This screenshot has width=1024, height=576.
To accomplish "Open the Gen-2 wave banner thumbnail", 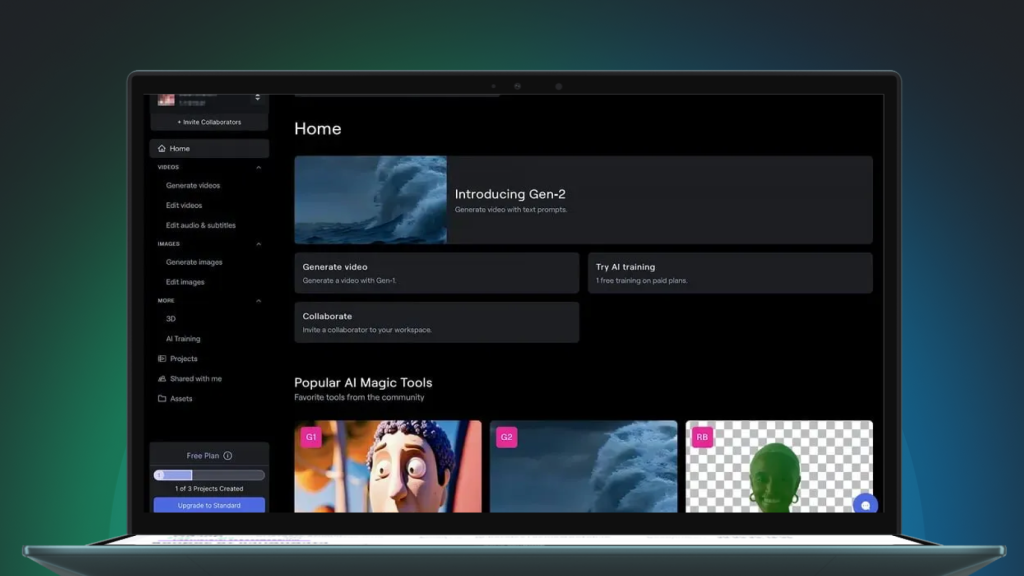I will point(370,200).
